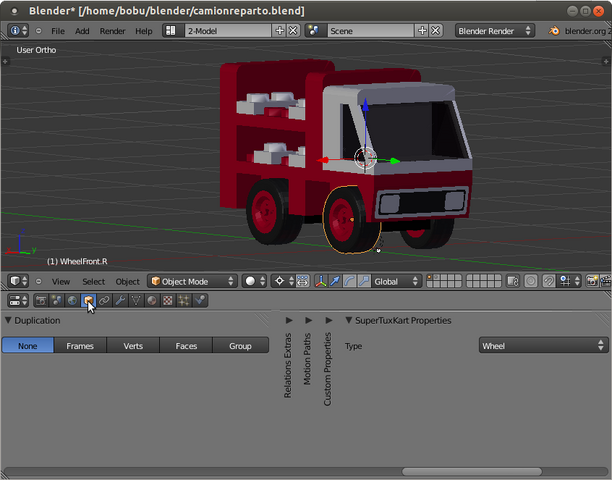Open the Global transform orientation dropdown
This screenshot has width=612, height=480.
[396, 281]
